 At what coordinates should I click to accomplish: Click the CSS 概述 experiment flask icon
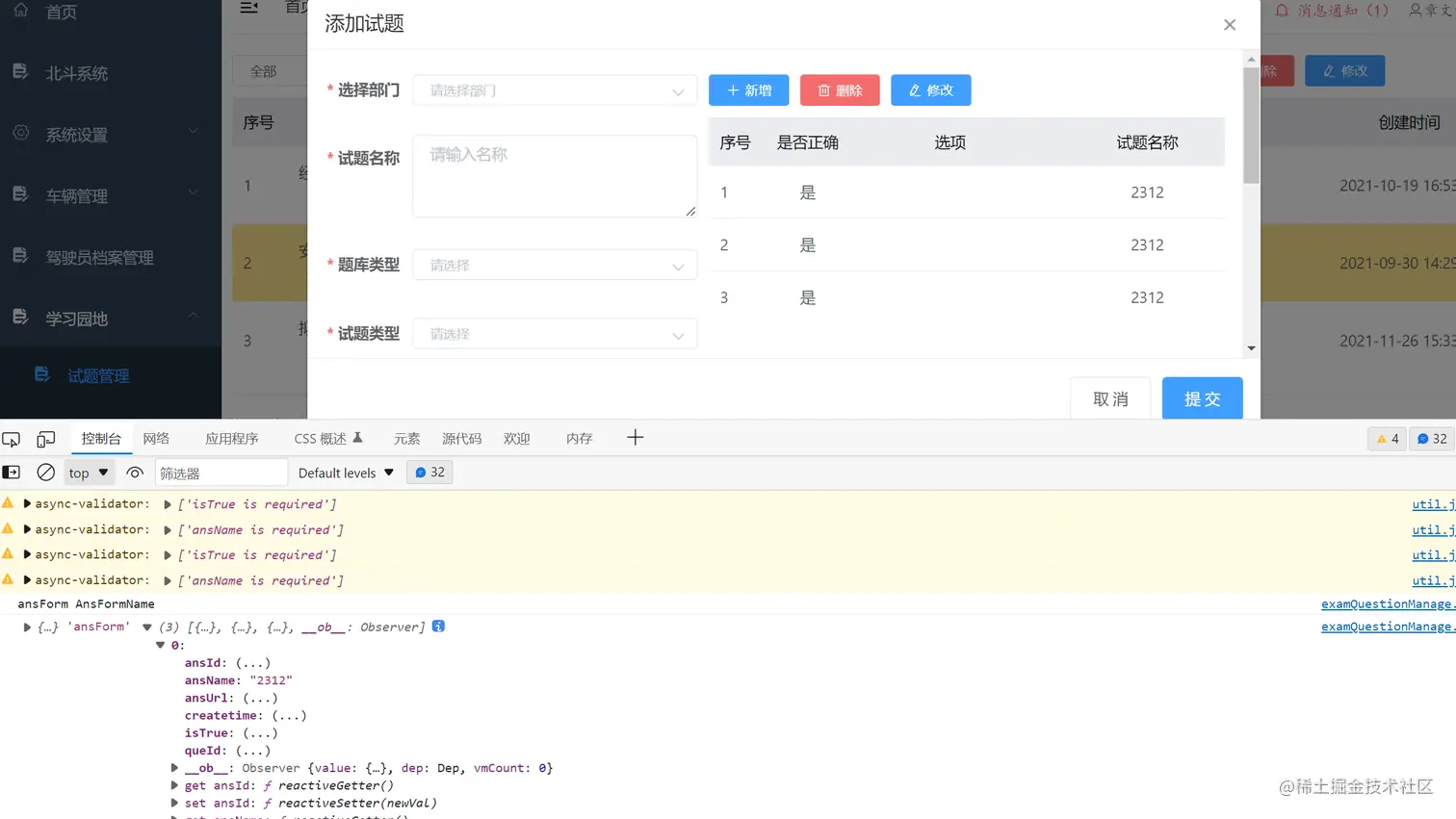(x=357, y=438)
